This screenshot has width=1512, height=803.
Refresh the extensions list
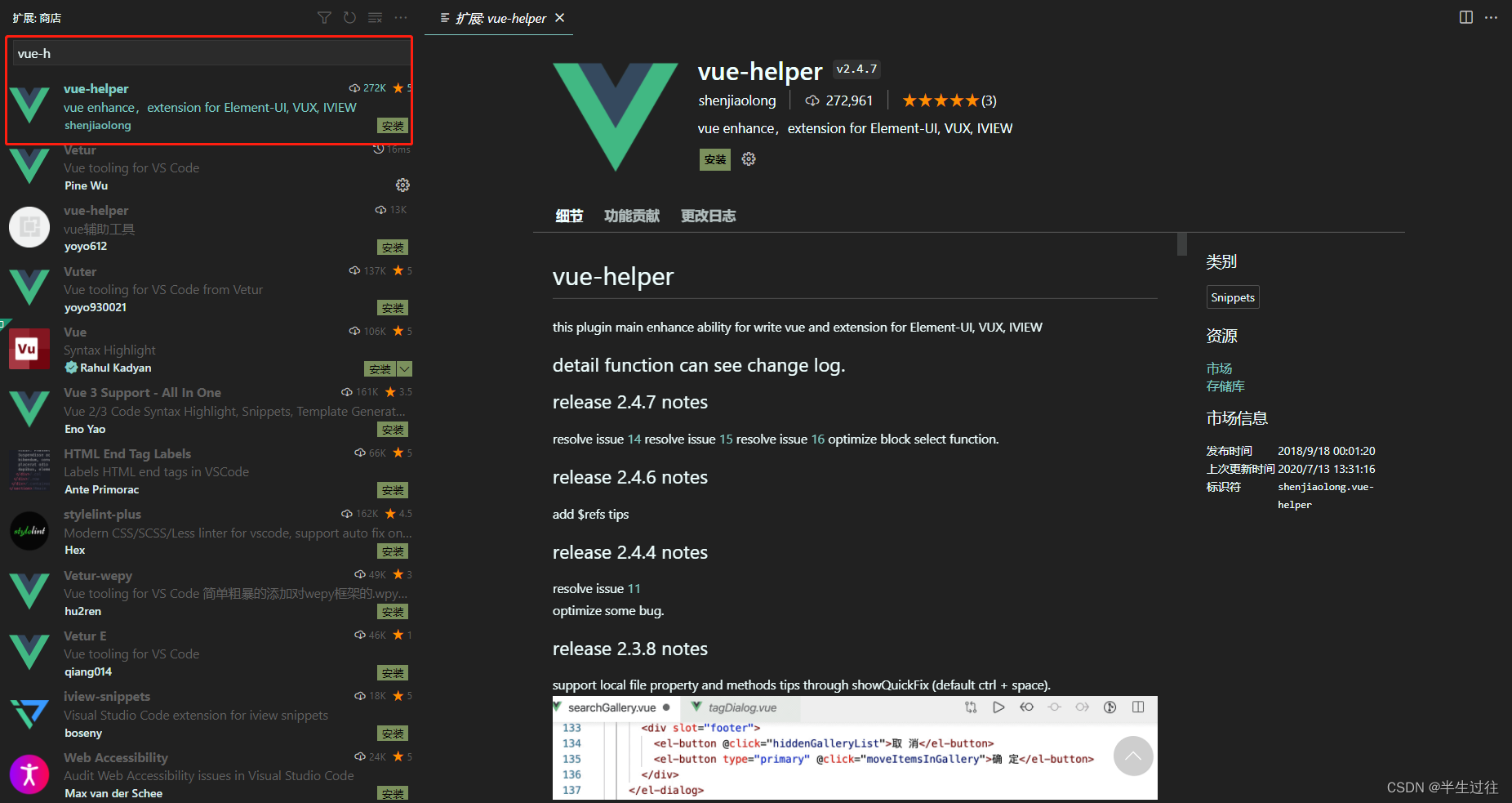[x=349, y=18]
